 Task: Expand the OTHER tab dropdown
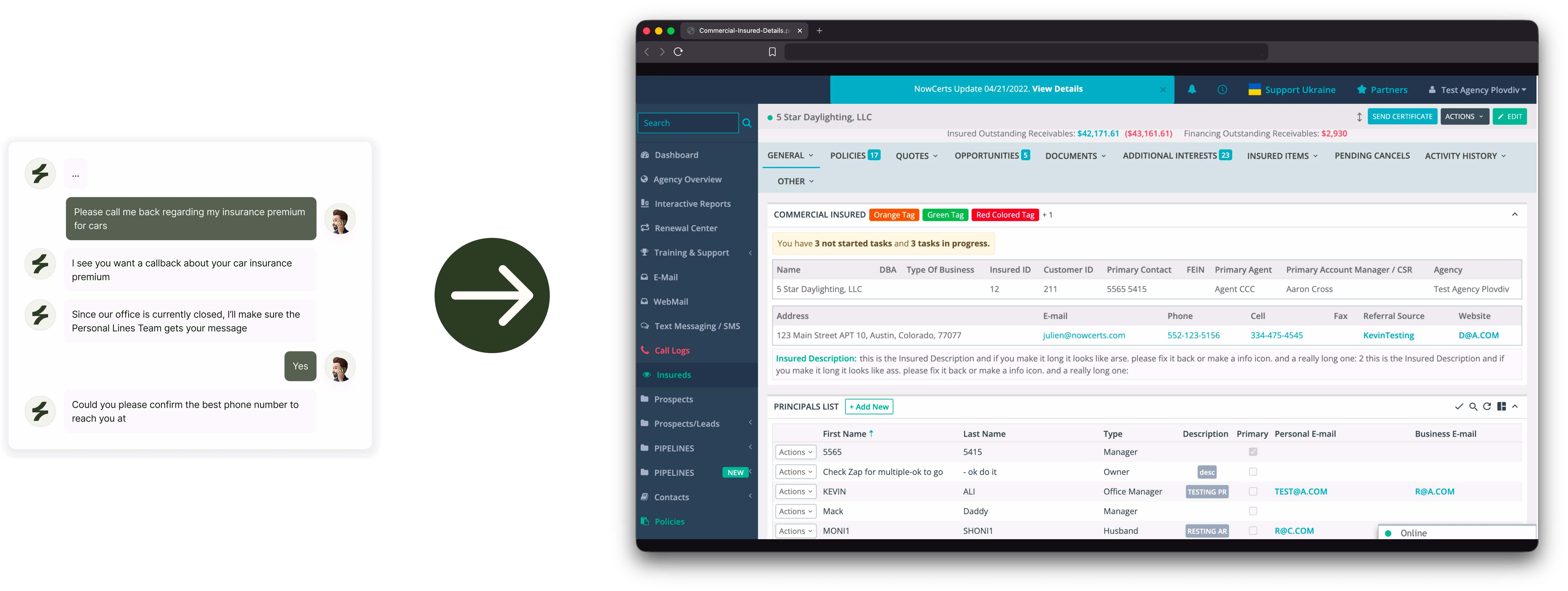(x=796, y=181)
